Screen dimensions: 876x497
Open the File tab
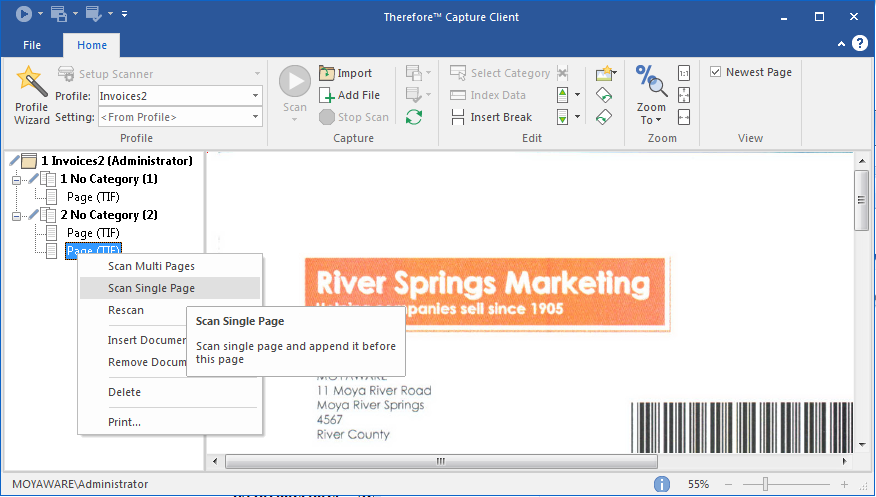32,45
